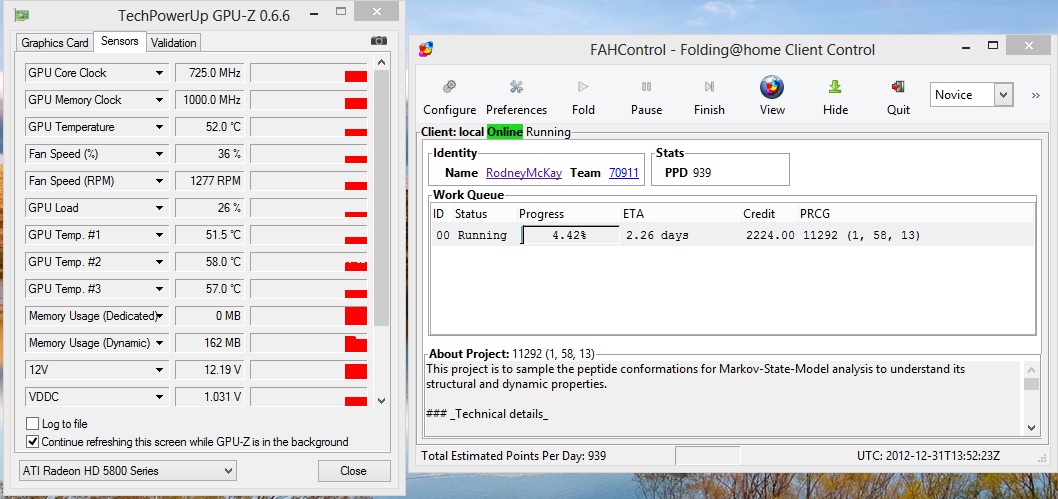Expand Fan Speed (%) sensor dropdown
Screen dimensions: 1058x499
[159, 154]
